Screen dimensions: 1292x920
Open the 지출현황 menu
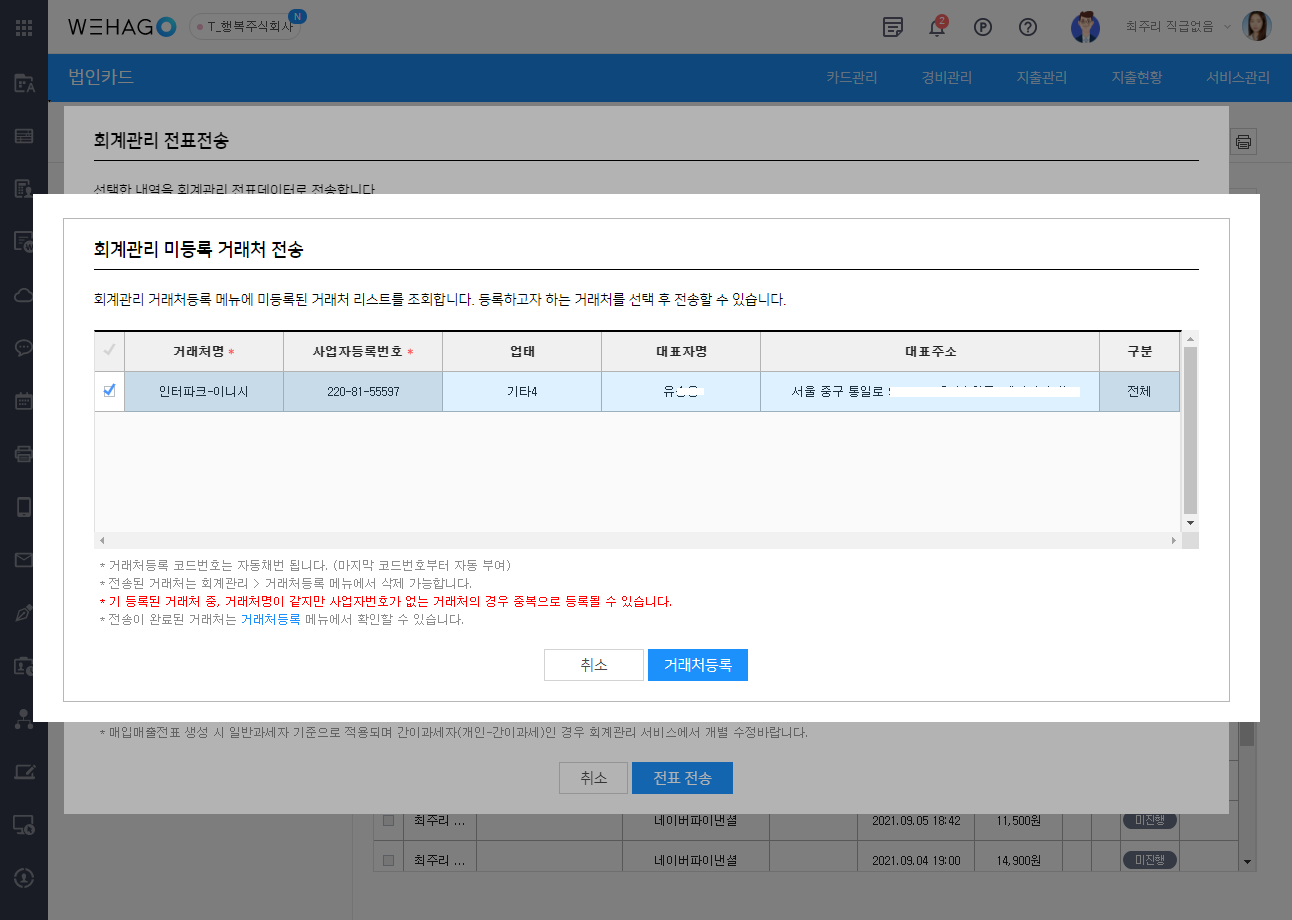(1136, 78)
